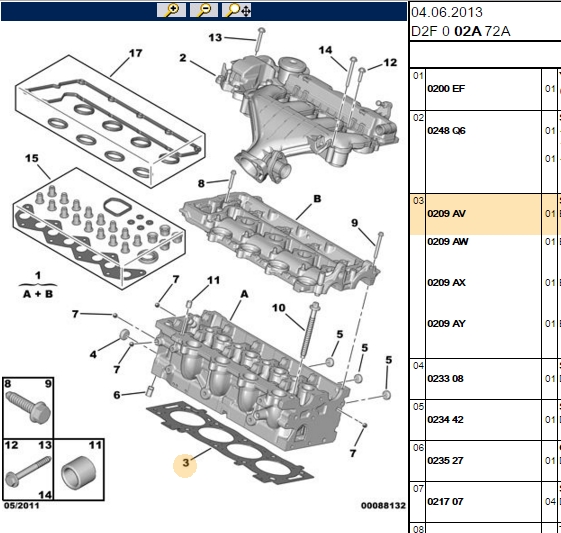Click row index 04 in parts table

(x=418, y=366)
